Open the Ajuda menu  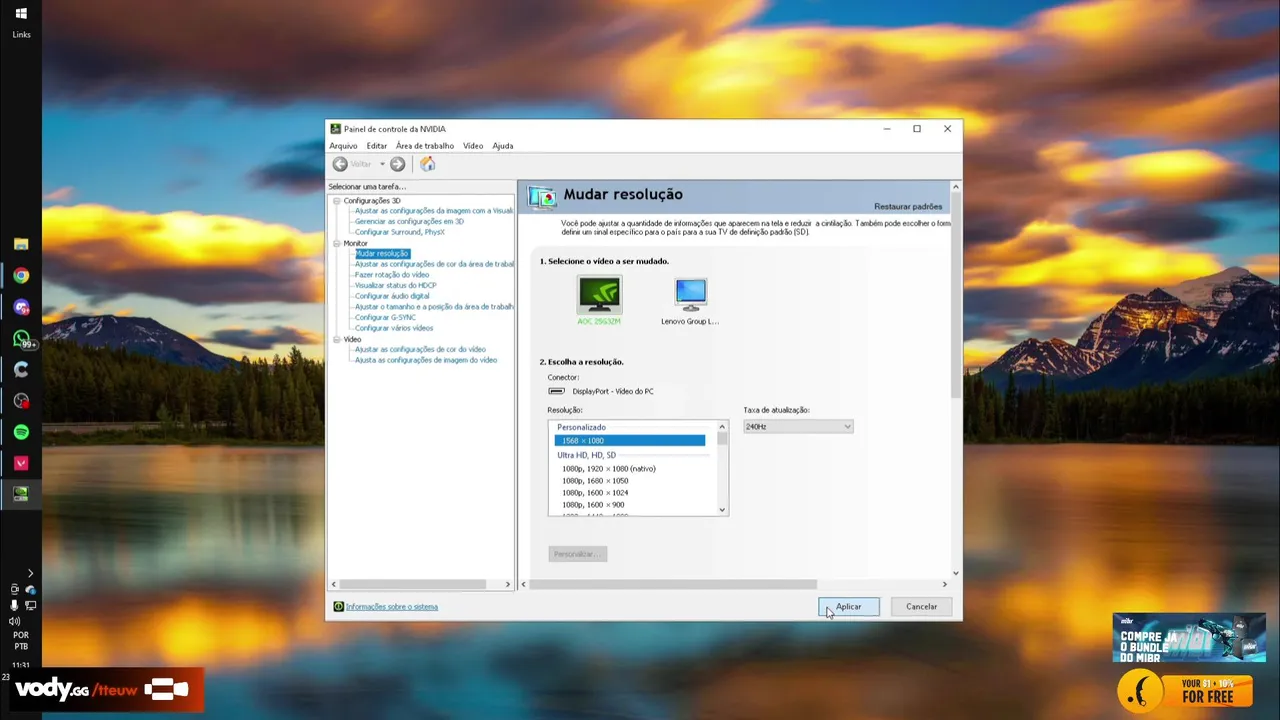(503, 146)
